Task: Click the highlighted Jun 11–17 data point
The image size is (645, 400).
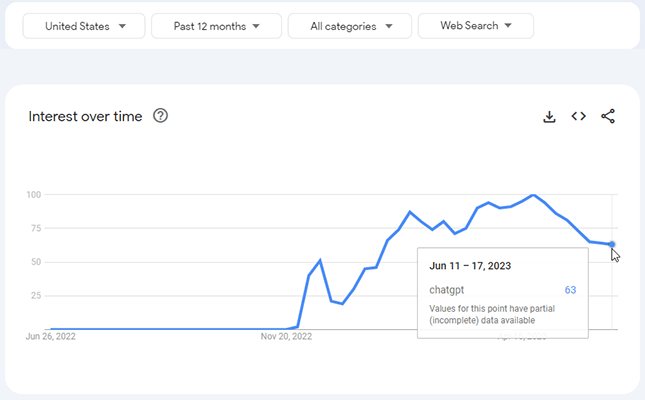Action: point(612,244)
